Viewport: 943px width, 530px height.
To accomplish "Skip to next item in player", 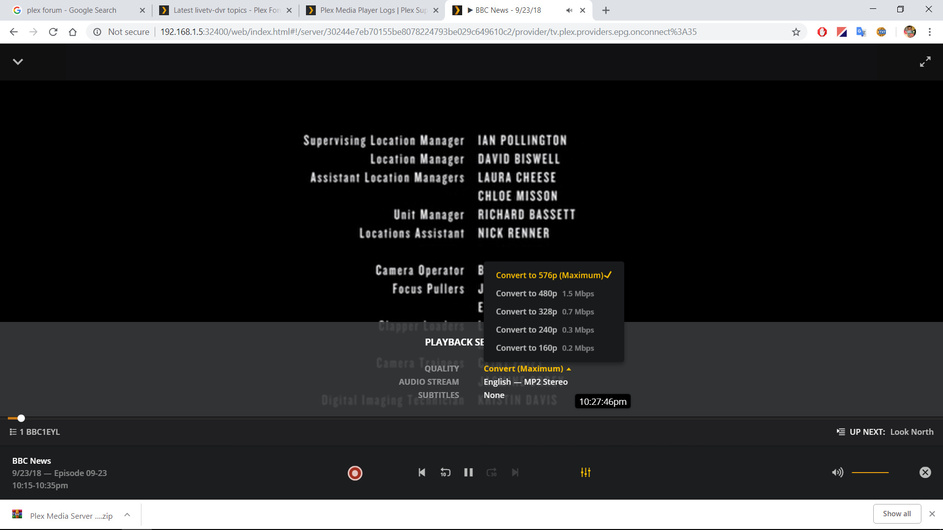I will [x=515, y=473].
